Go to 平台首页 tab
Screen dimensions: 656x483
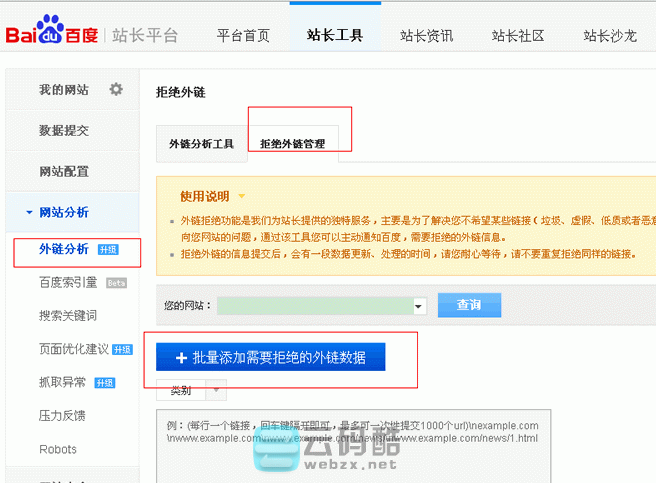coord(243,36)
